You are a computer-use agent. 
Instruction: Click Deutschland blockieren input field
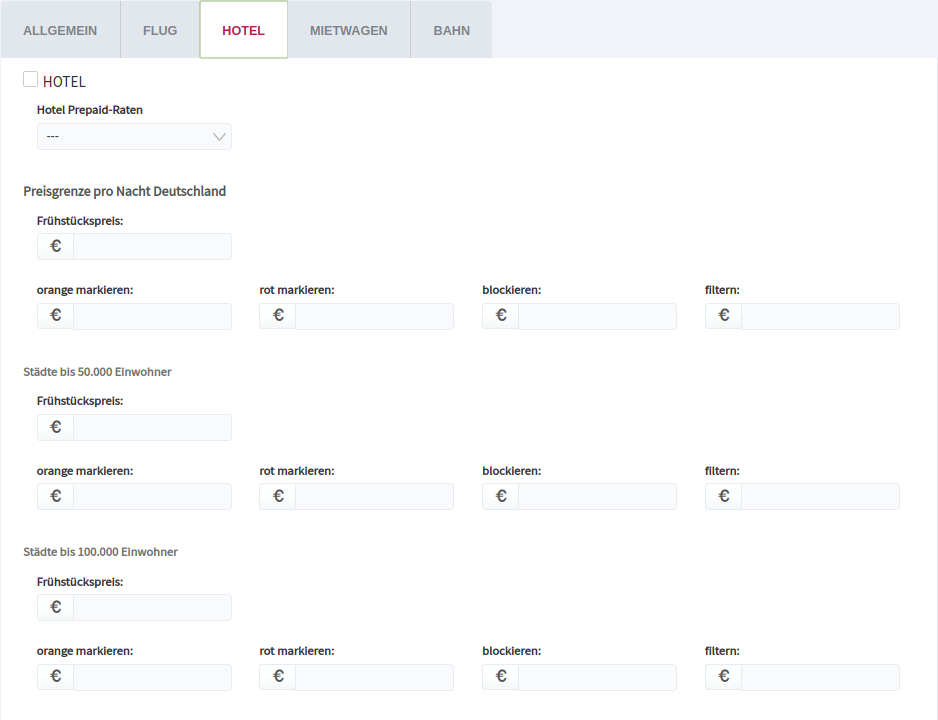coord(598,316)
